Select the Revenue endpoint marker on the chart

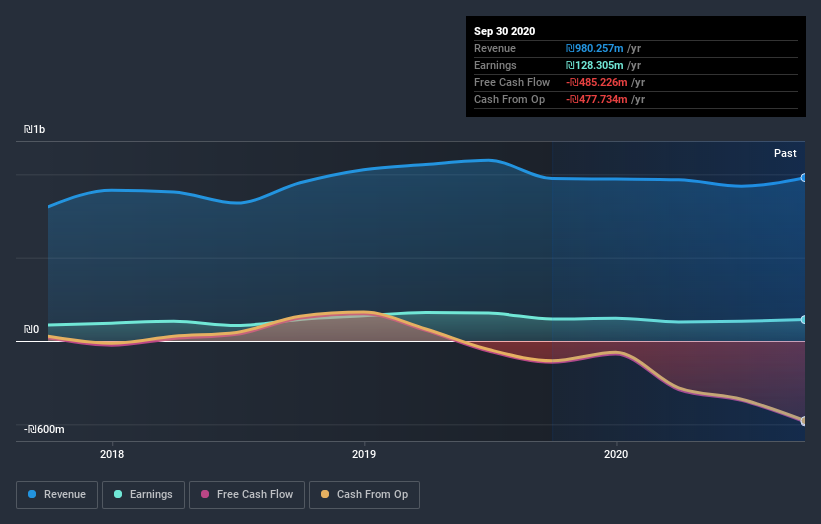coord(804,178)
